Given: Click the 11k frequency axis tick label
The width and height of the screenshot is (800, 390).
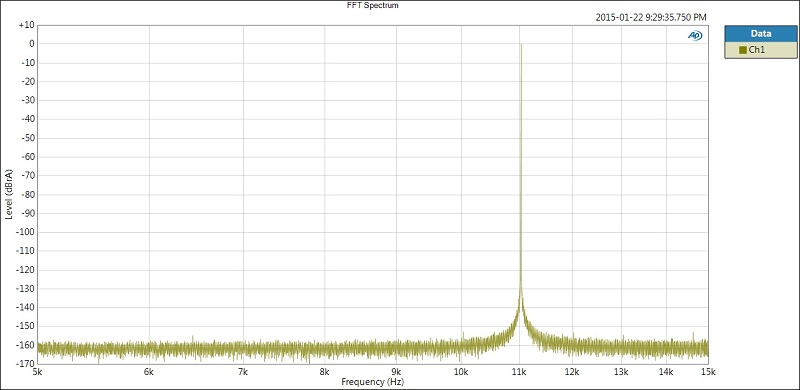Looking at the screenshot, I should [x=519, y=372].
